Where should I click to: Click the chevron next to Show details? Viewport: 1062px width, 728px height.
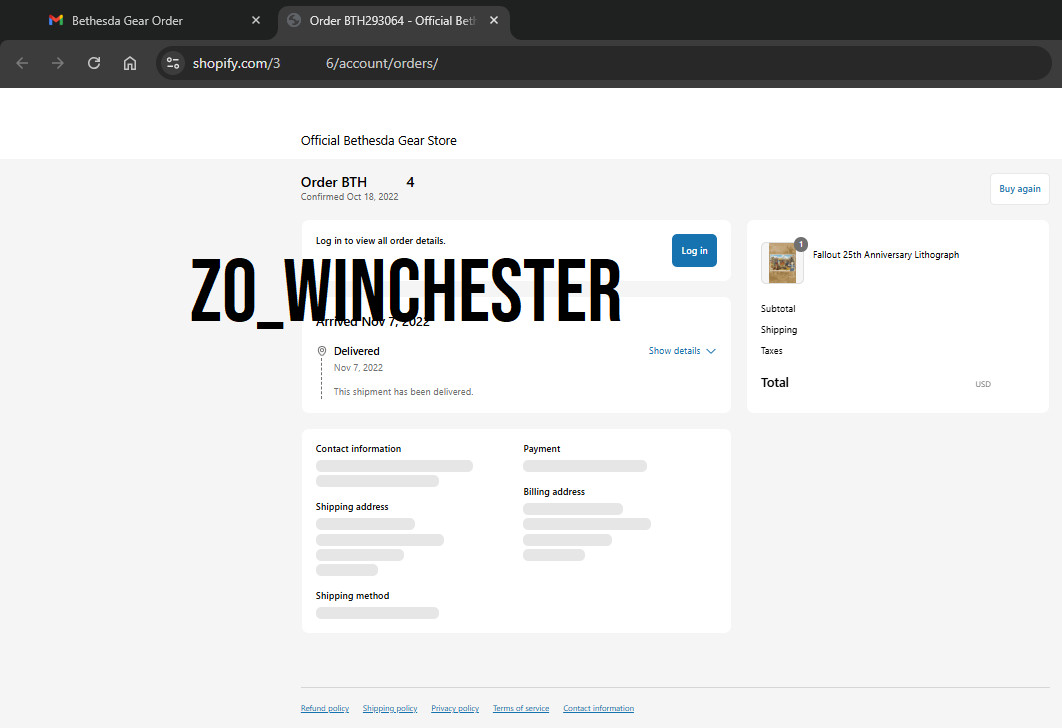click(x=710, y=351)
